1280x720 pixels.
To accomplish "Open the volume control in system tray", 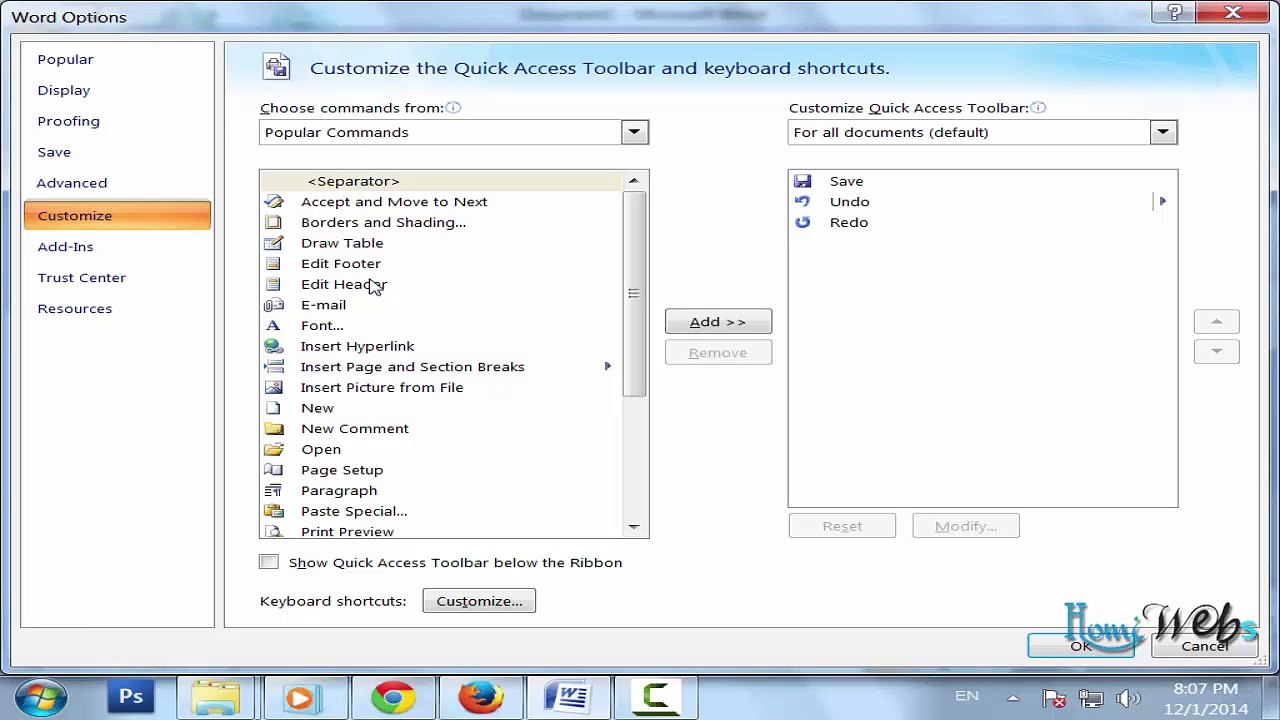I will pos(1128,699).
